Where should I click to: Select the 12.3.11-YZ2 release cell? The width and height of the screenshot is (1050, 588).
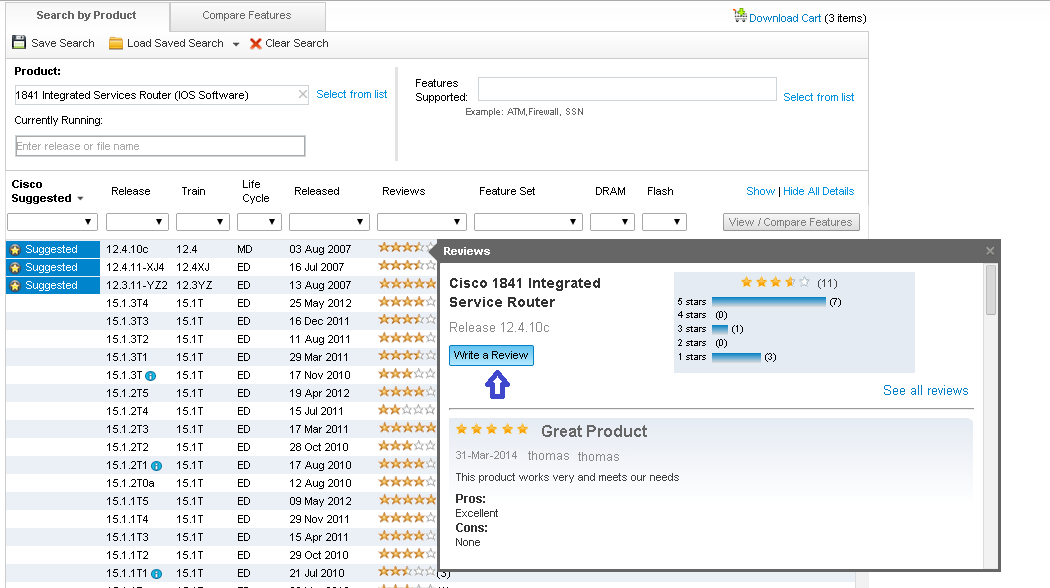coord(137,285)
